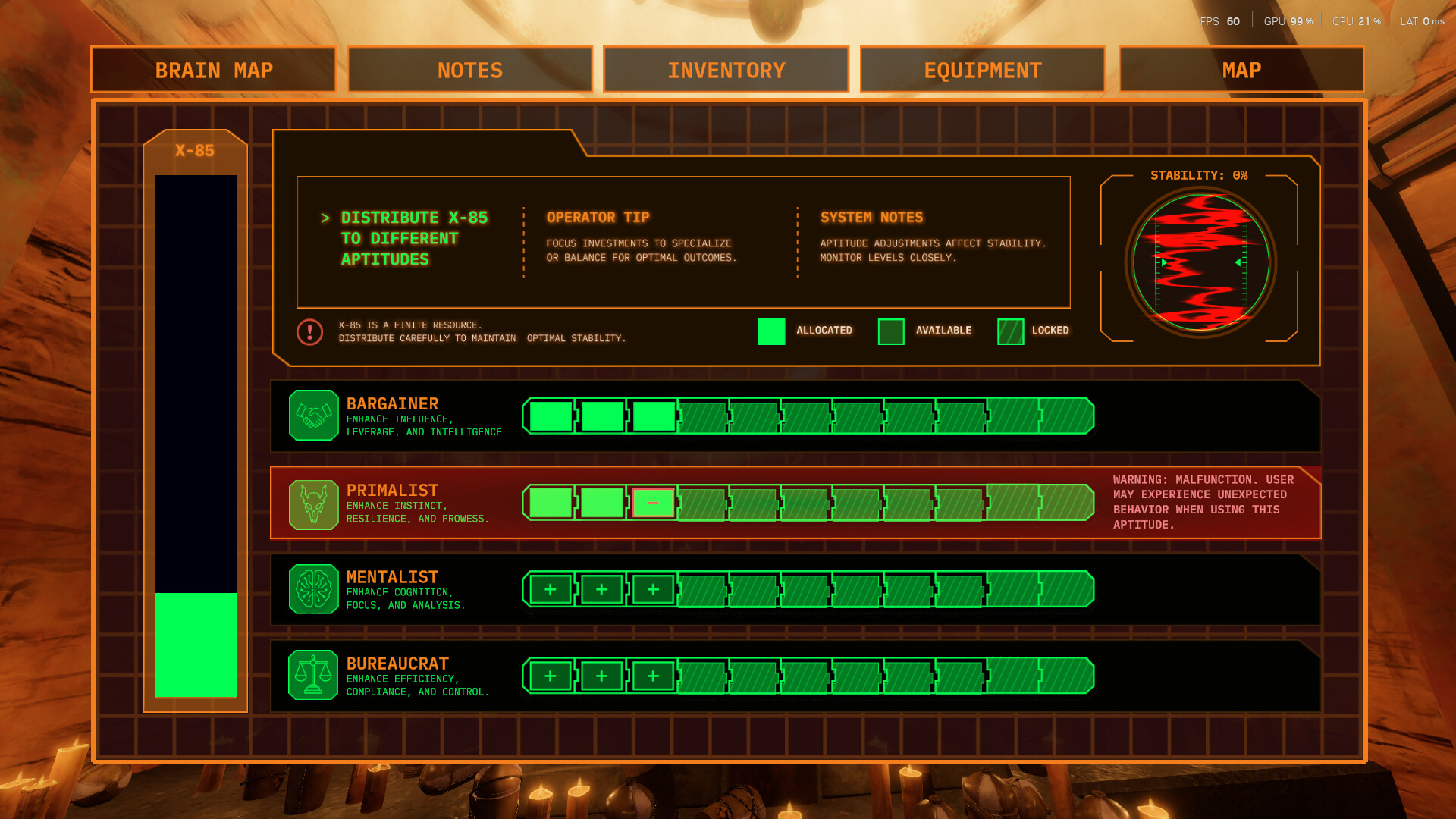Add first Bureaucrat plus slot
Viewport: 1456px width, 819px height.
point(551,676)
